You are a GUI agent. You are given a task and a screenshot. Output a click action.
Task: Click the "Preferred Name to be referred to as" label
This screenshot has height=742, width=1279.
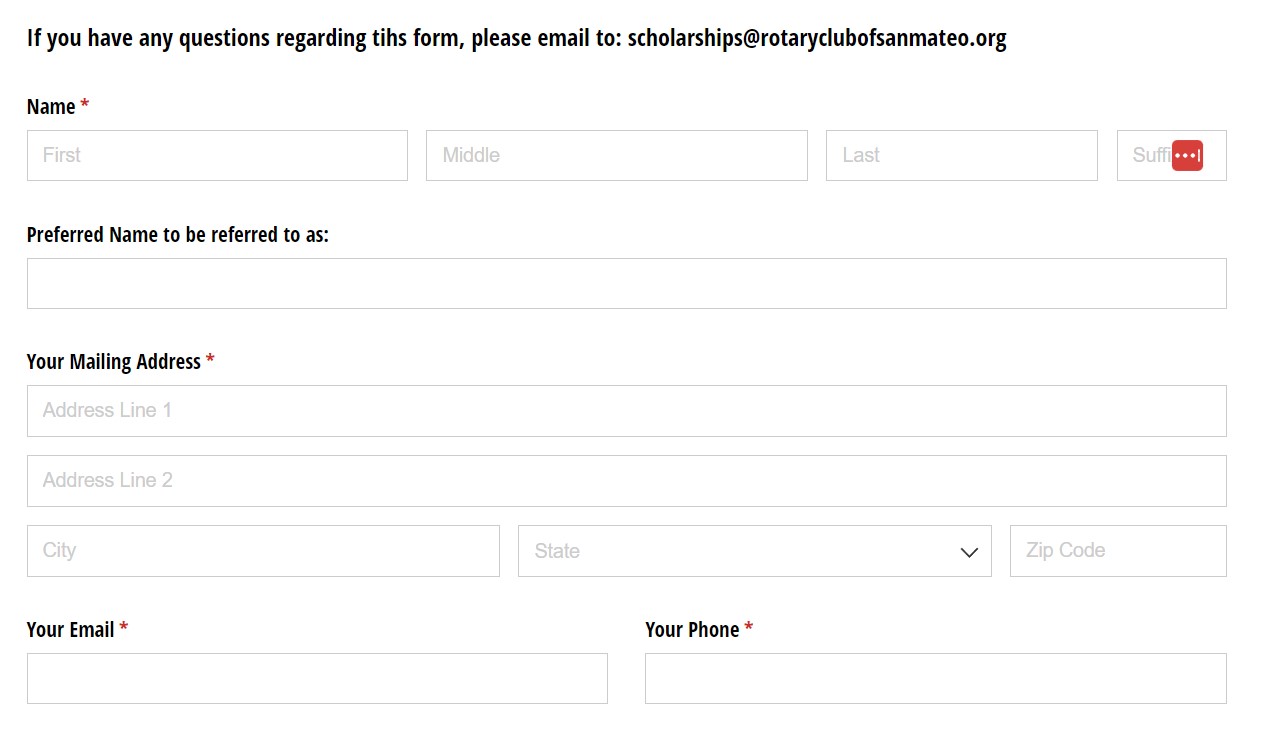tap(177, 235)
